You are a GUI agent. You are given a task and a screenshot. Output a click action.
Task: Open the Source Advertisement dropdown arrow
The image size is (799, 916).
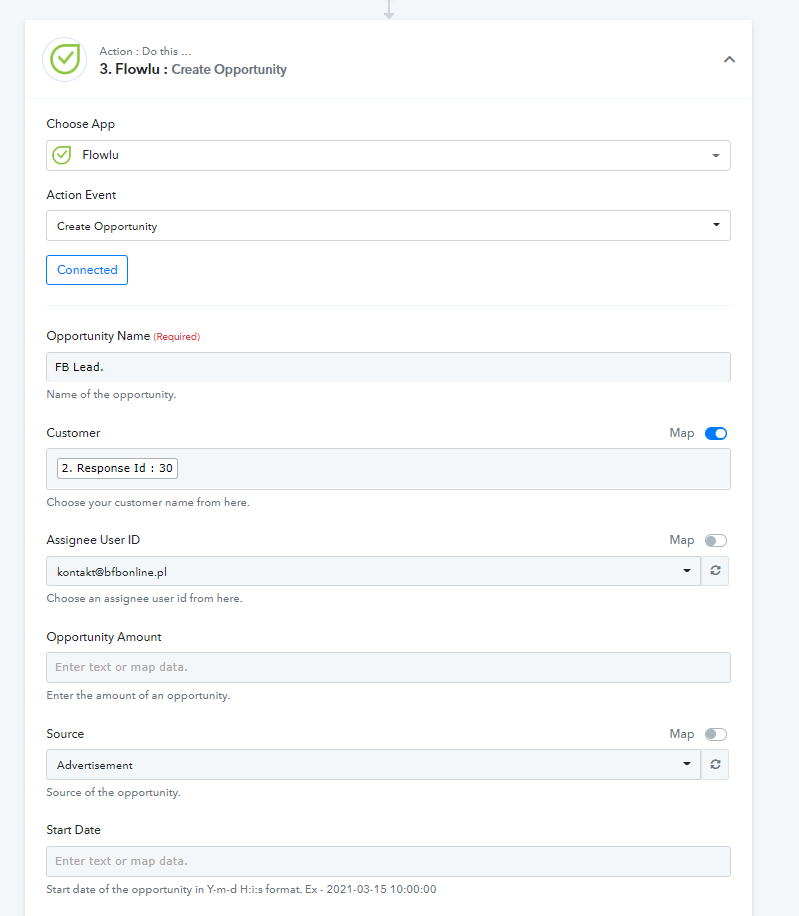pyautogui.click(x=687, y=764)
